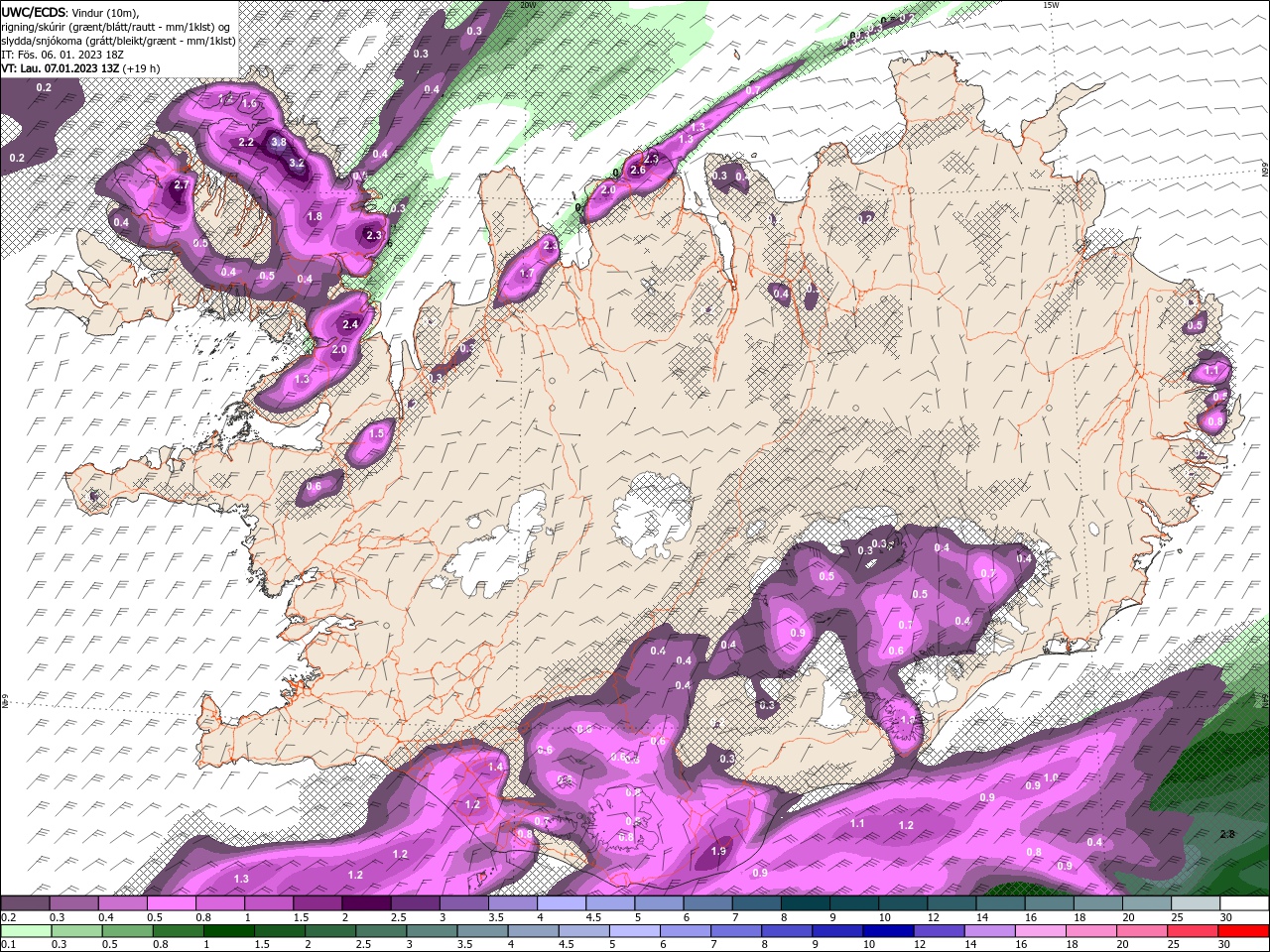Click the 3.2 snowfall value on the map
Image resolution: width=1270 pixels, height=952 pixels.
[296, 163]
